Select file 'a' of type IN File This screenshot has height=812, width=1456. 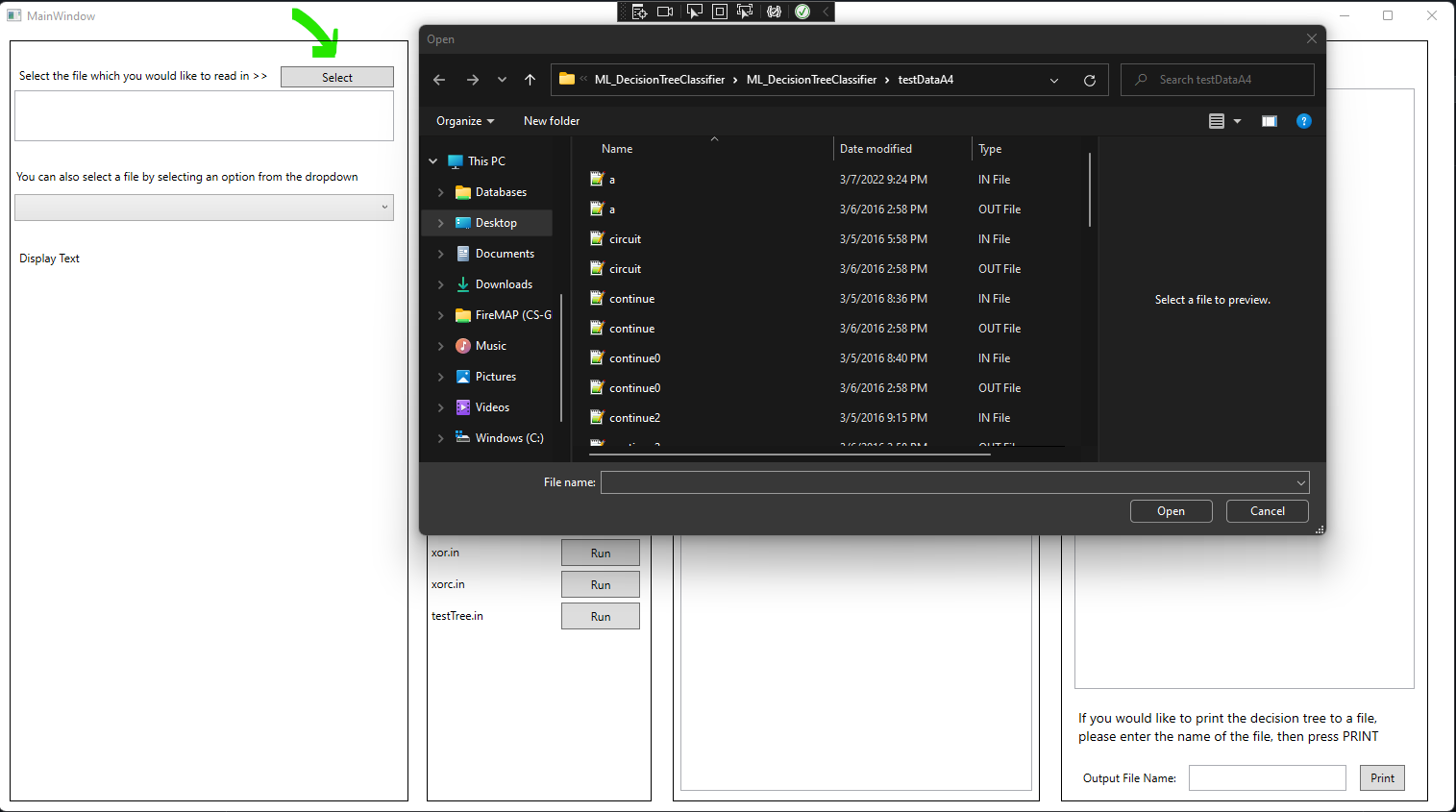click(x=833, y=180)
